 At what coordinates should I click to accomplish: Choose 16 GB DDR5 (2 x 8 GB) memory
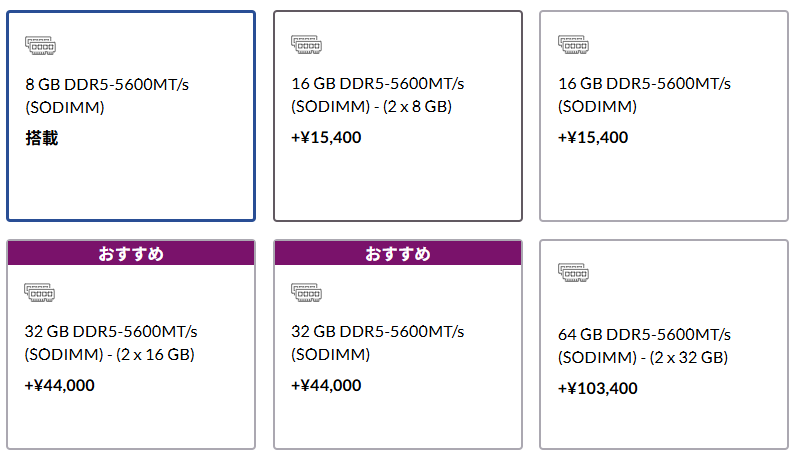(398, 116)
